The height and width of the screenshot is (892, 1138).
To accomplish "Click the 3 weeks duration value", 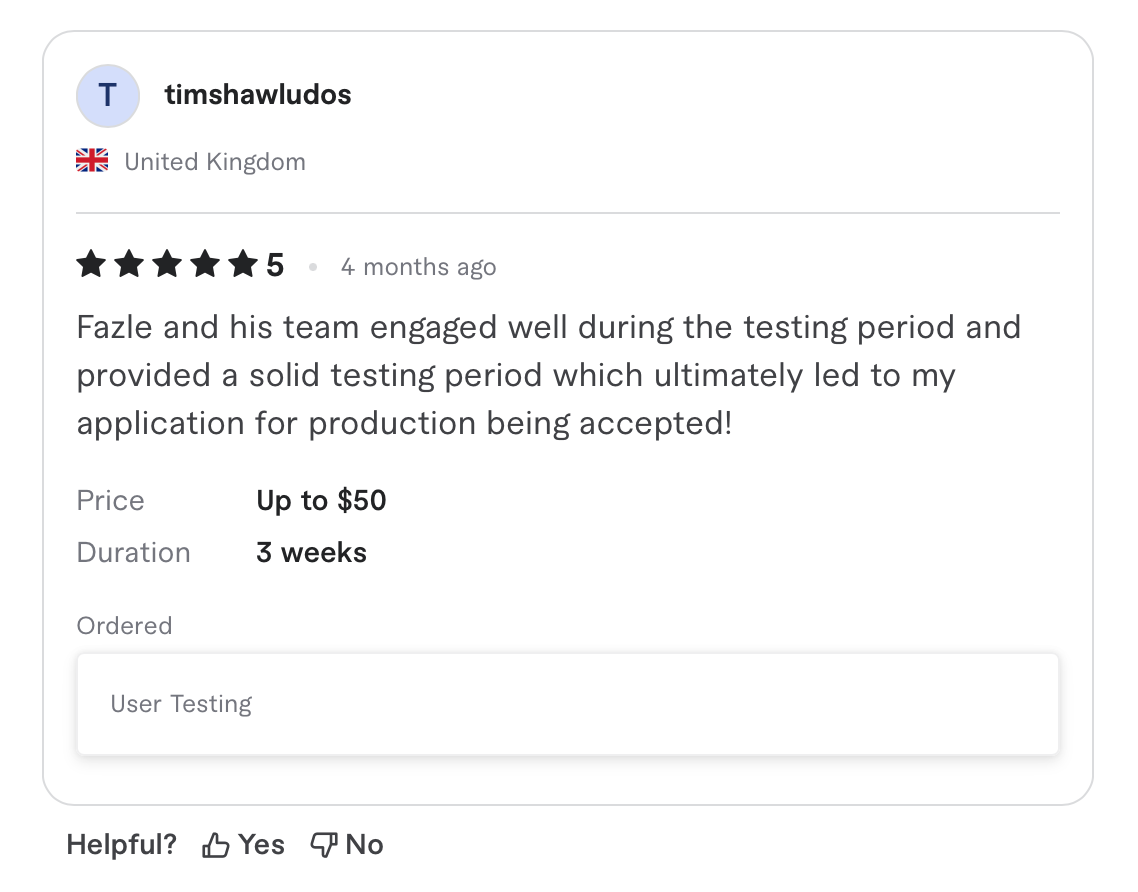I will point(311,552).
